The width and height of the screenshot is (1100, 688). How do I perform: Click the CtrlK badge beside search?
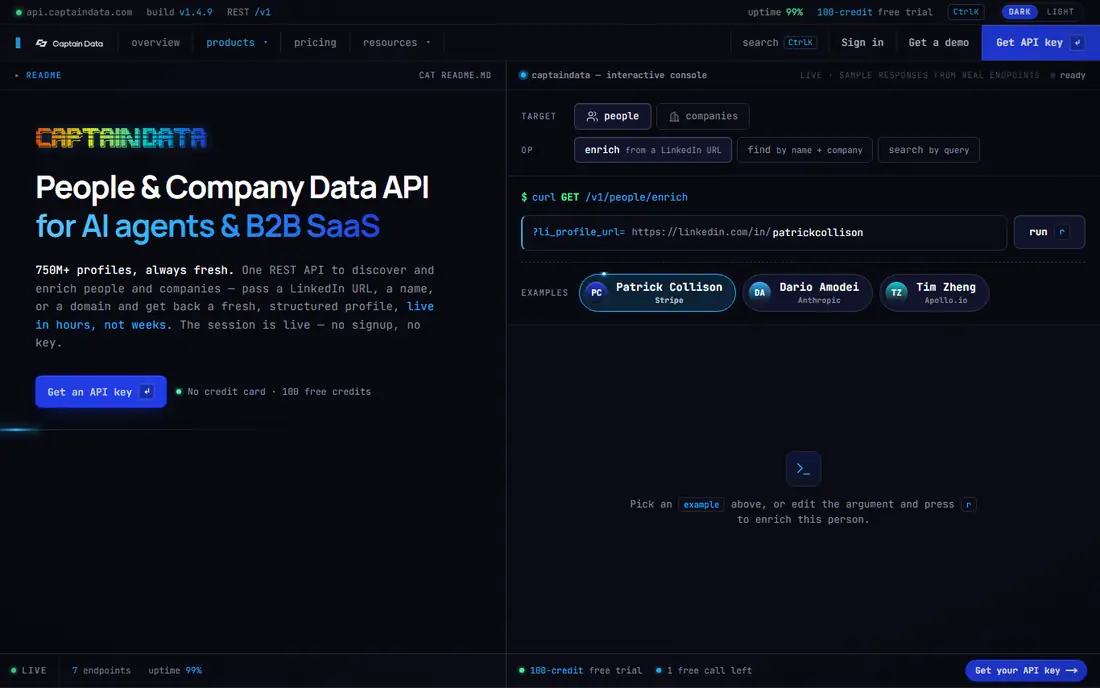(800, 43)
